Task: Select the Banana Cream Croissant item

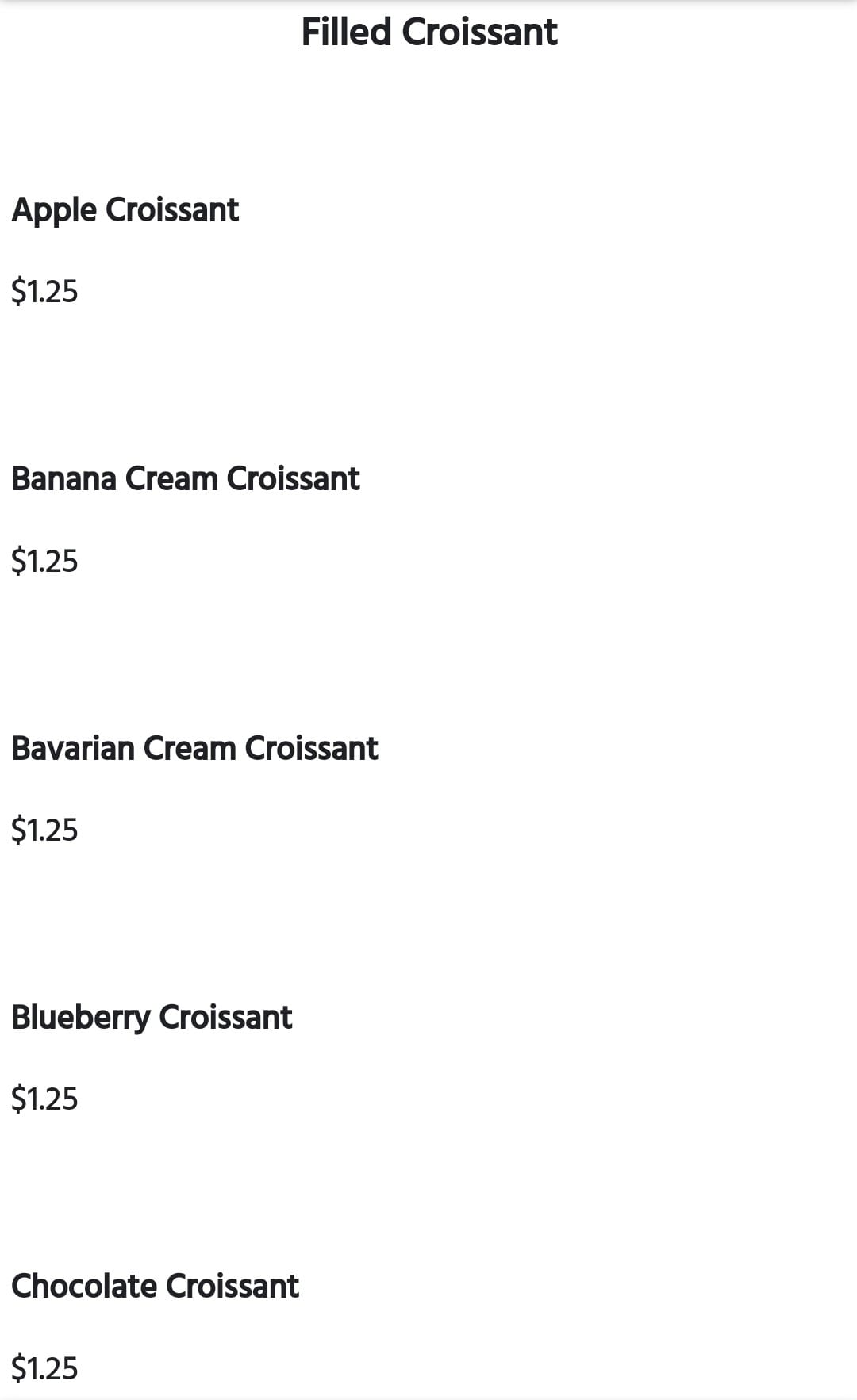Action: click(185, 479)
